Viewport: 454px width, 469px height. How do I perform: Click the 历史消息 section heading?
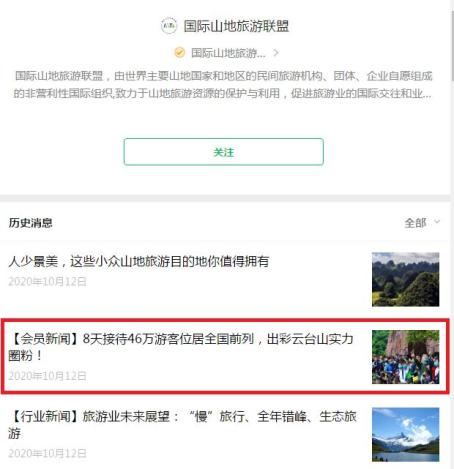[x=31, y=223]
